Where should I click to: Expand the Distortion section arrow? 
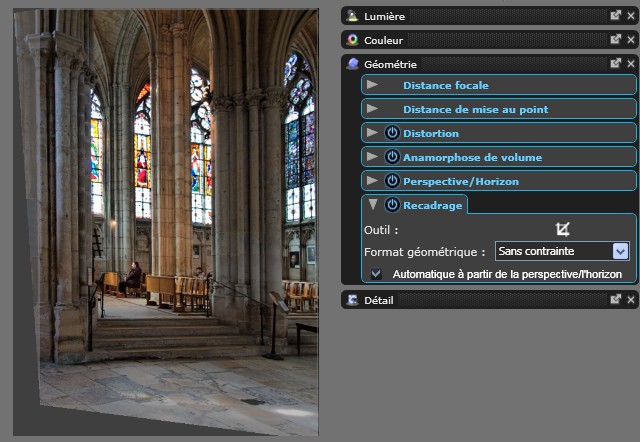pos(372,133)
